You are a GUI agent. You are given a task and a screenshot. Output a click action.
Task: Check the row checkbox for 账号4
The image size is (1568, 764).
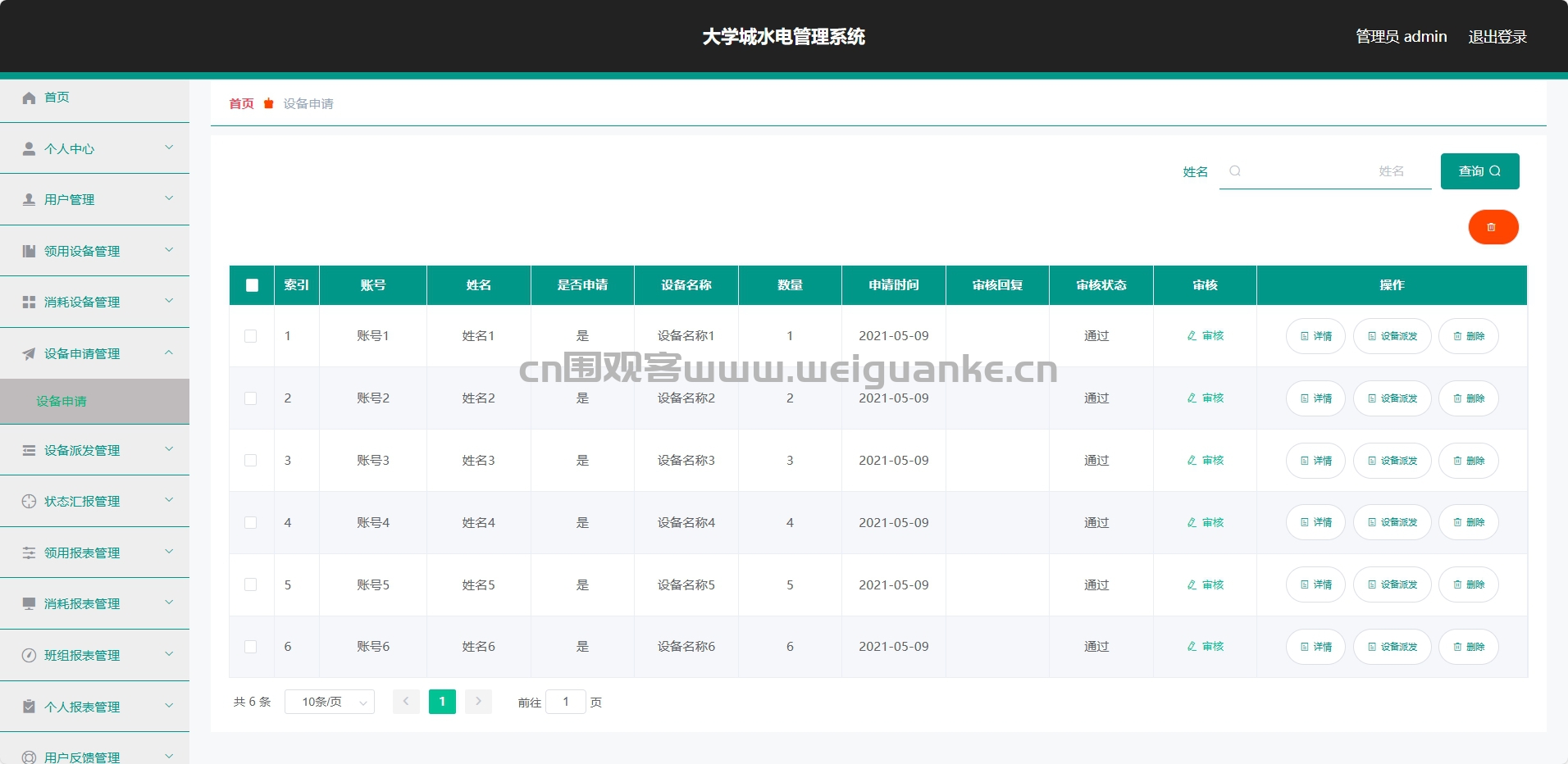251,523
